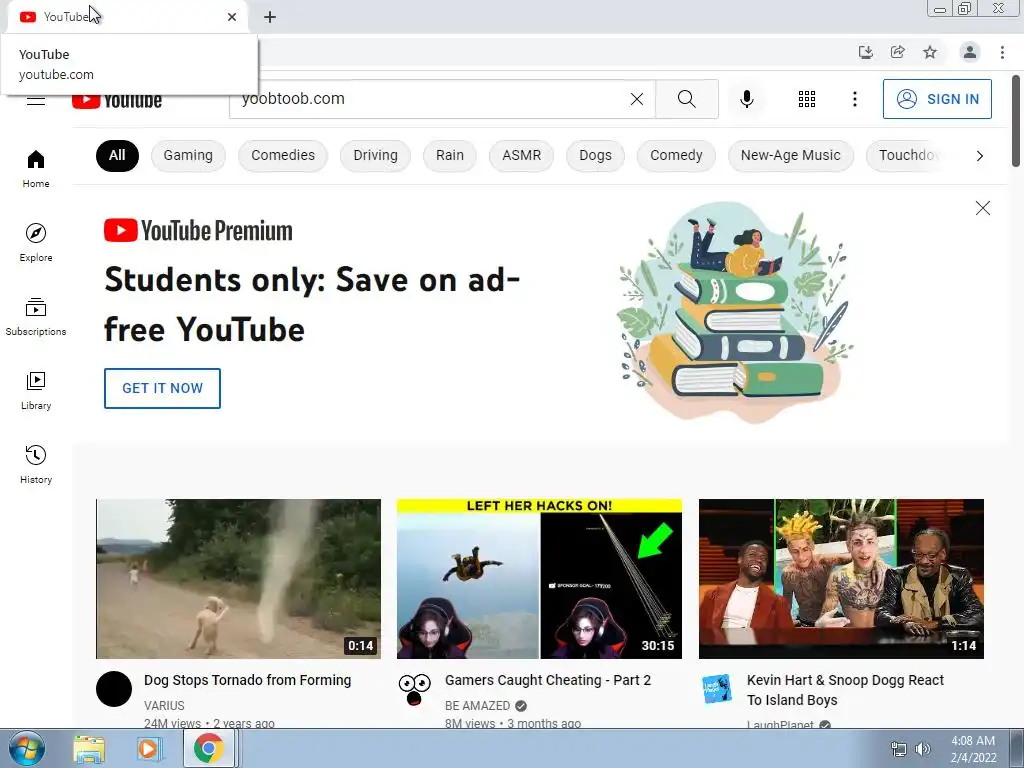Image resolution: width=1024 pixels, height=768 pixels.
Task: Click Chrome icon on taskbar
Action: pos(208,749)
